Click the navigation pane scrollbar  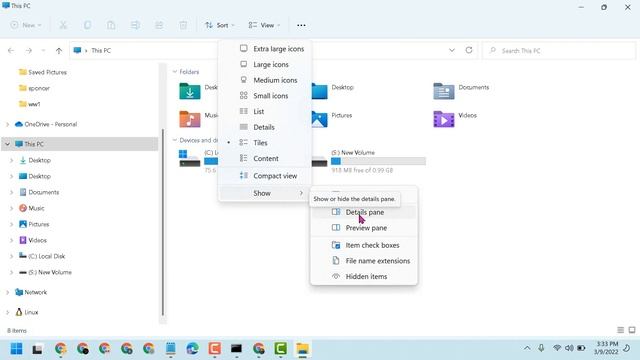tap(163, 222)
